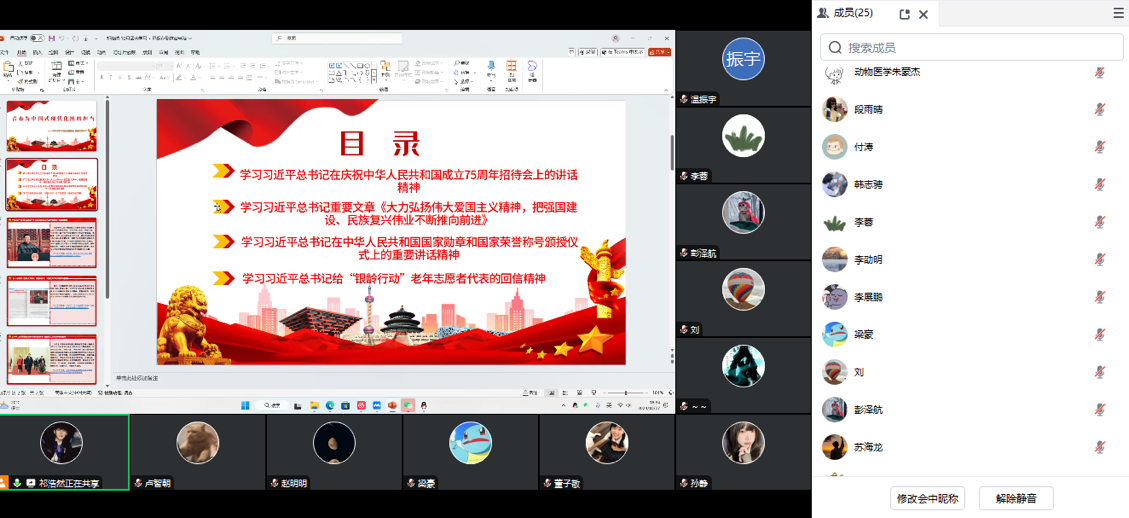Click the slide pane vertical scrollbar
The width and height of the screenshot is (1129, 518).
point(672,150)
